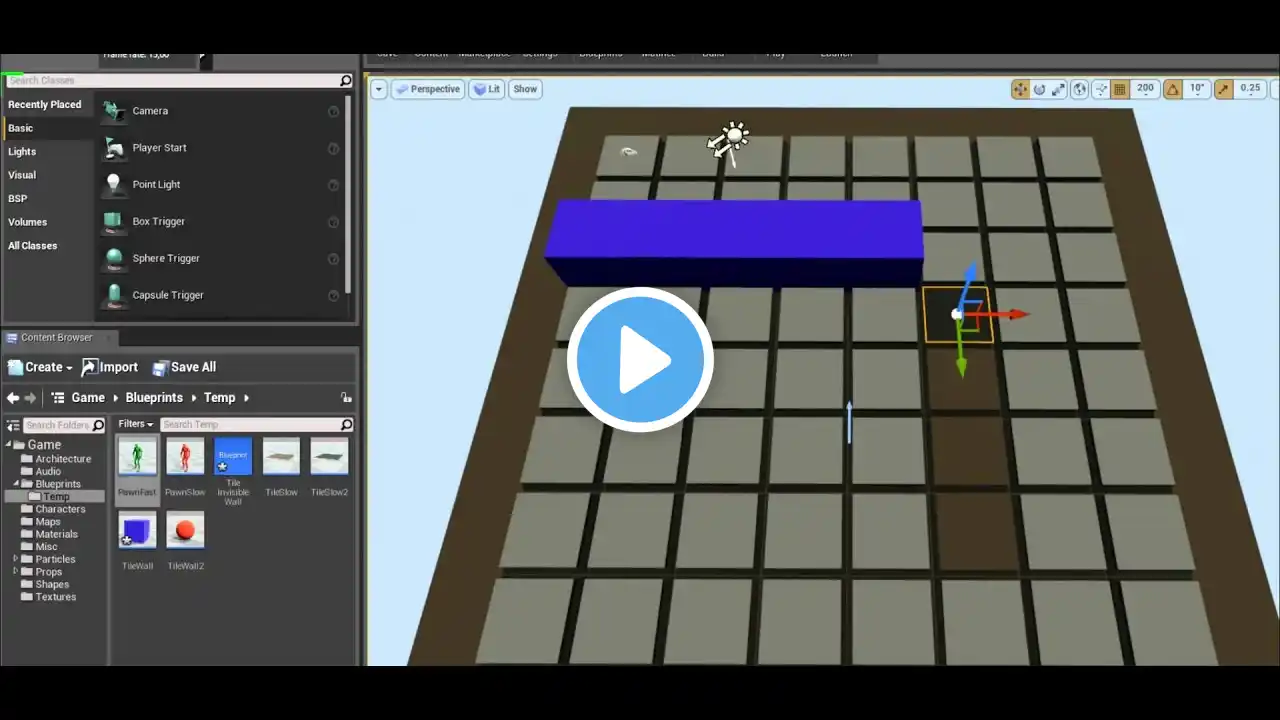Play the video with the center play button

tap(640, 360)
